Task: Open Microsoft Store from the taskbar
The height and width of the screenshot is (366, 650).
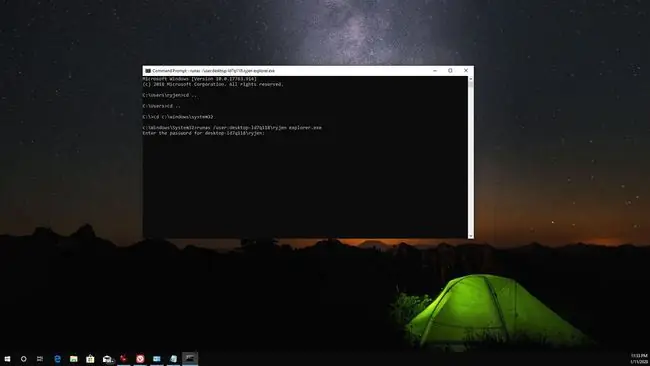Action: (90, 359)
